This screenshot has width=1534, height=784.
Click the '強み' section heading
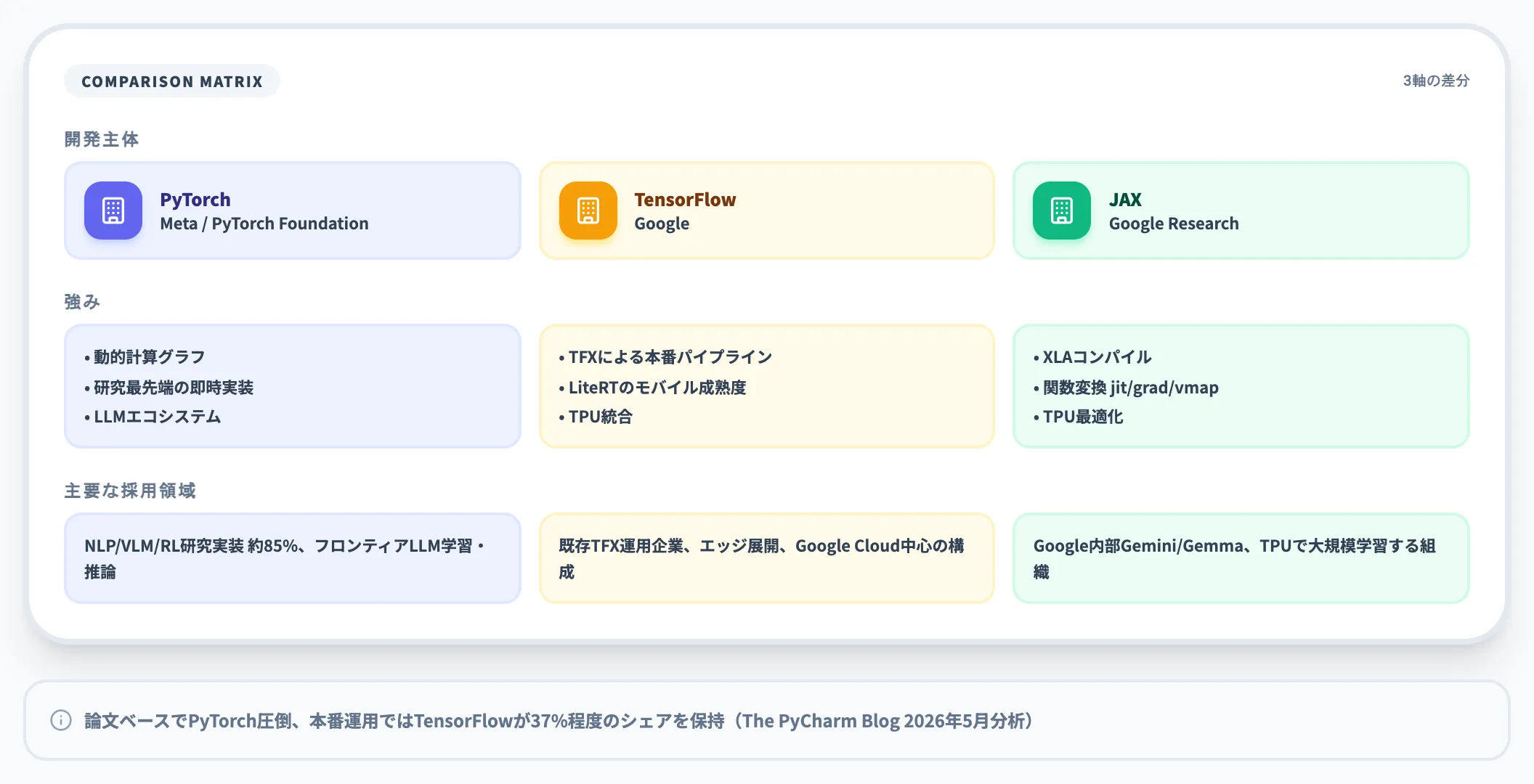pos(82,301)
